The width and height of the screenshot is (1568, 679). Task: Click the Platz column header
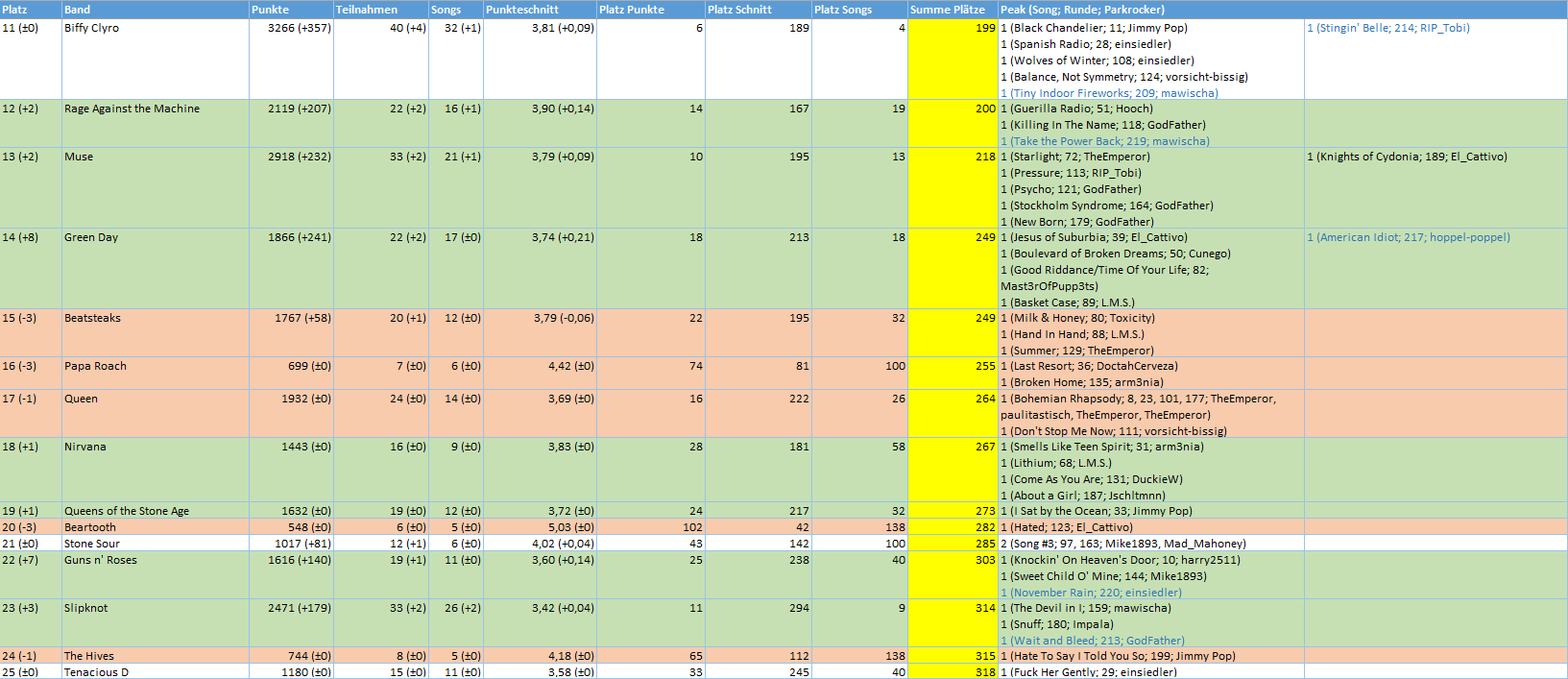coord(31,10)
